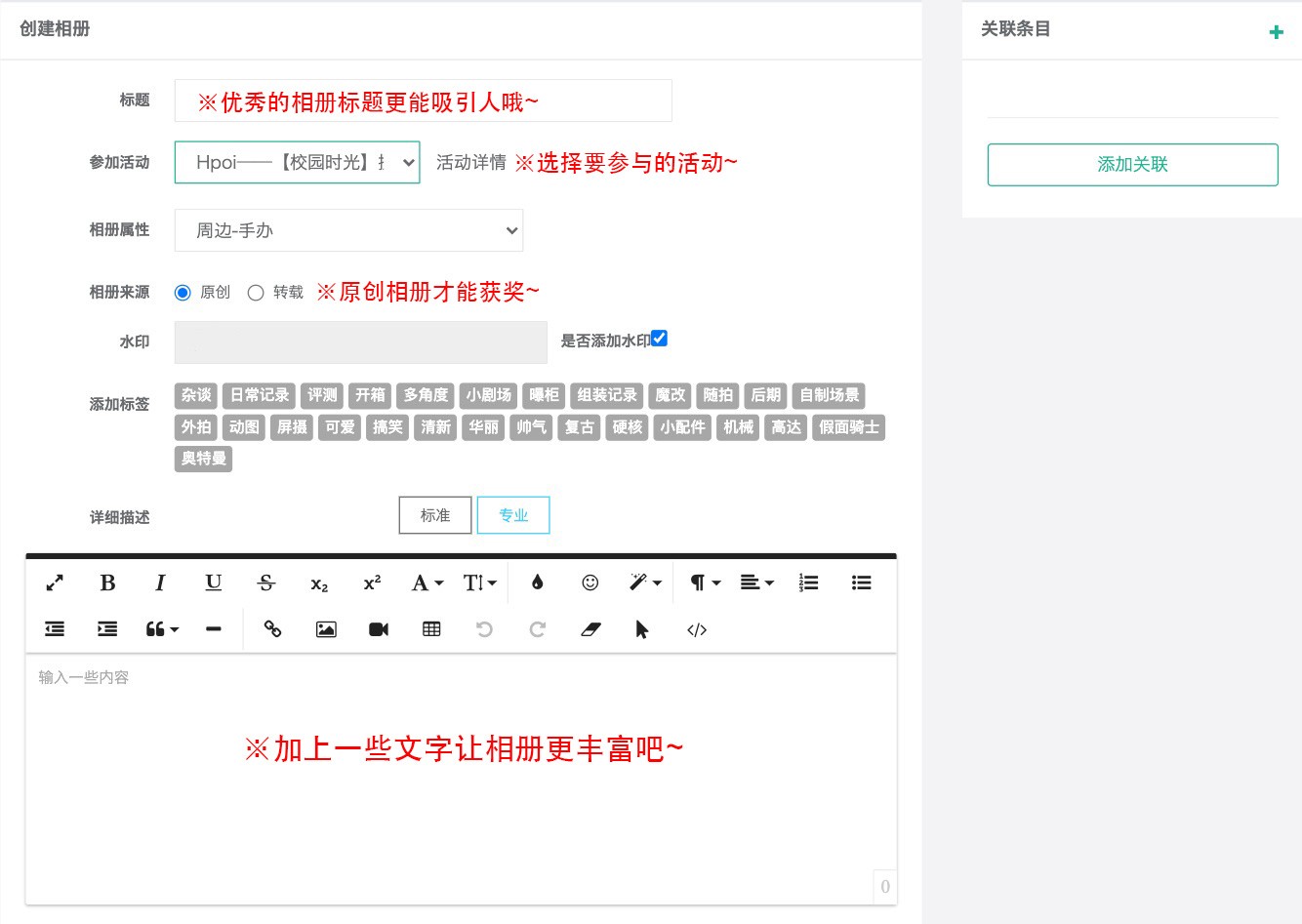Select the 转载 source option
The height and width of the screenshot is (924, 1302).
tap(256, 293)
